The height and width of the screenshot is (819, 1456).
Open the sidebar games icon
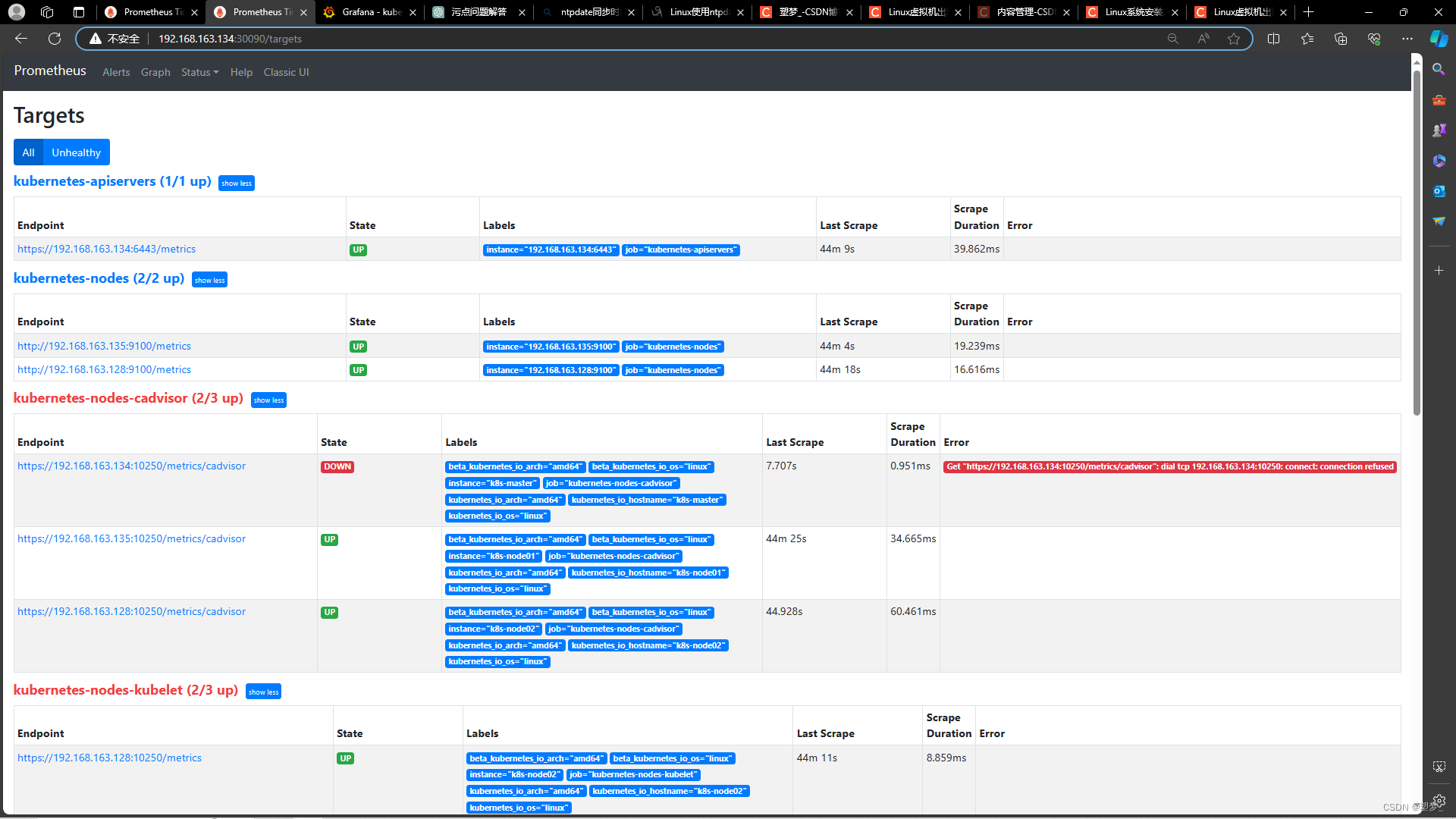click(1439, 130)
